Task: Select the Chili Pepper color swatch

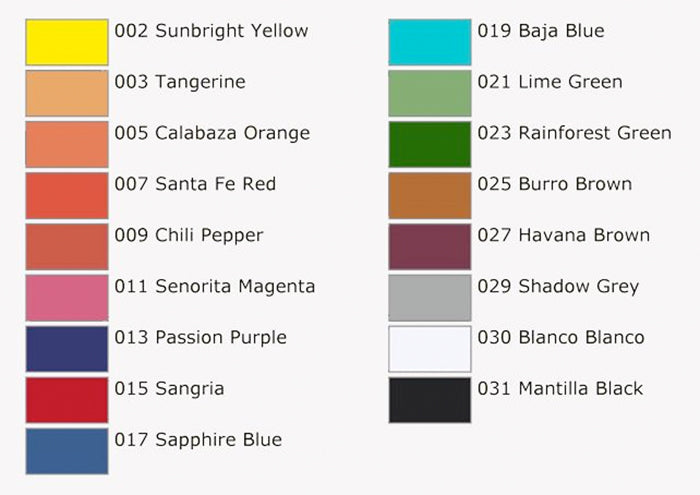Action: [x=67, y=247]
